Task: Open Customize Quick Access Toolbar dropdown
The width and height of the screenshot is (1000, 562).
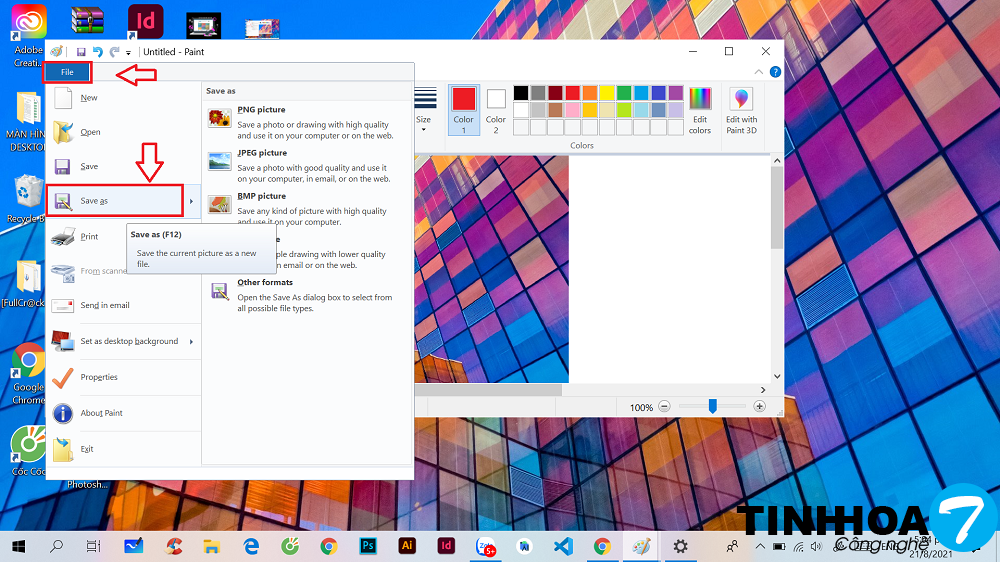Action: (x=128, y=53)
